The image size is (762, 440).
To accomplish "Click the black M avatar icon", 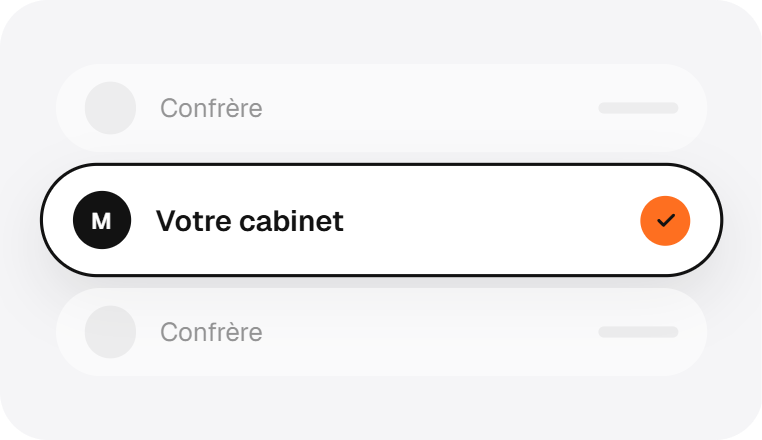I will click(x=102, y=220).
